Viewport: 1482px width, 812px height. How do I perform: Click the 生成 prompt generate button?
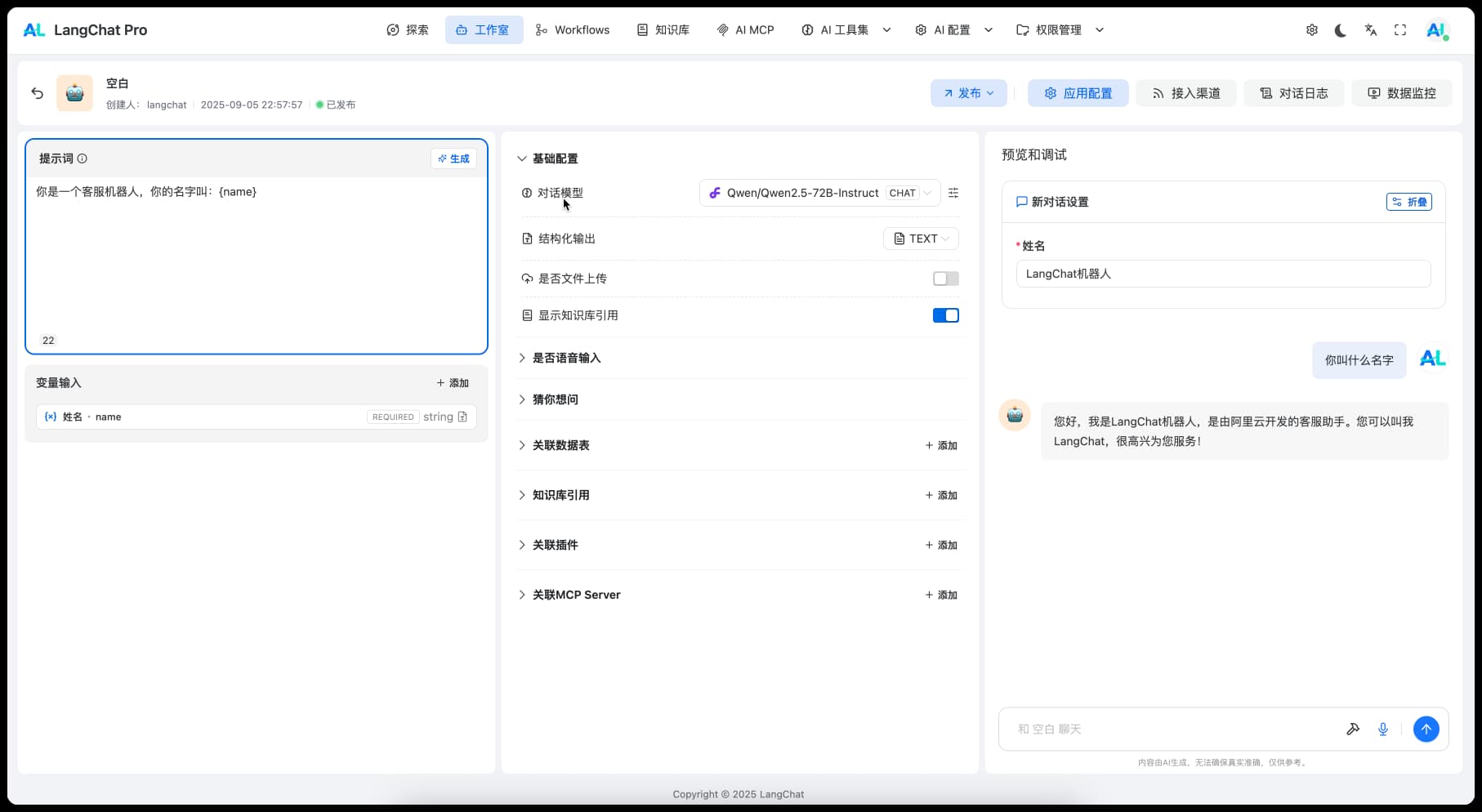click(x=453, y=158)
